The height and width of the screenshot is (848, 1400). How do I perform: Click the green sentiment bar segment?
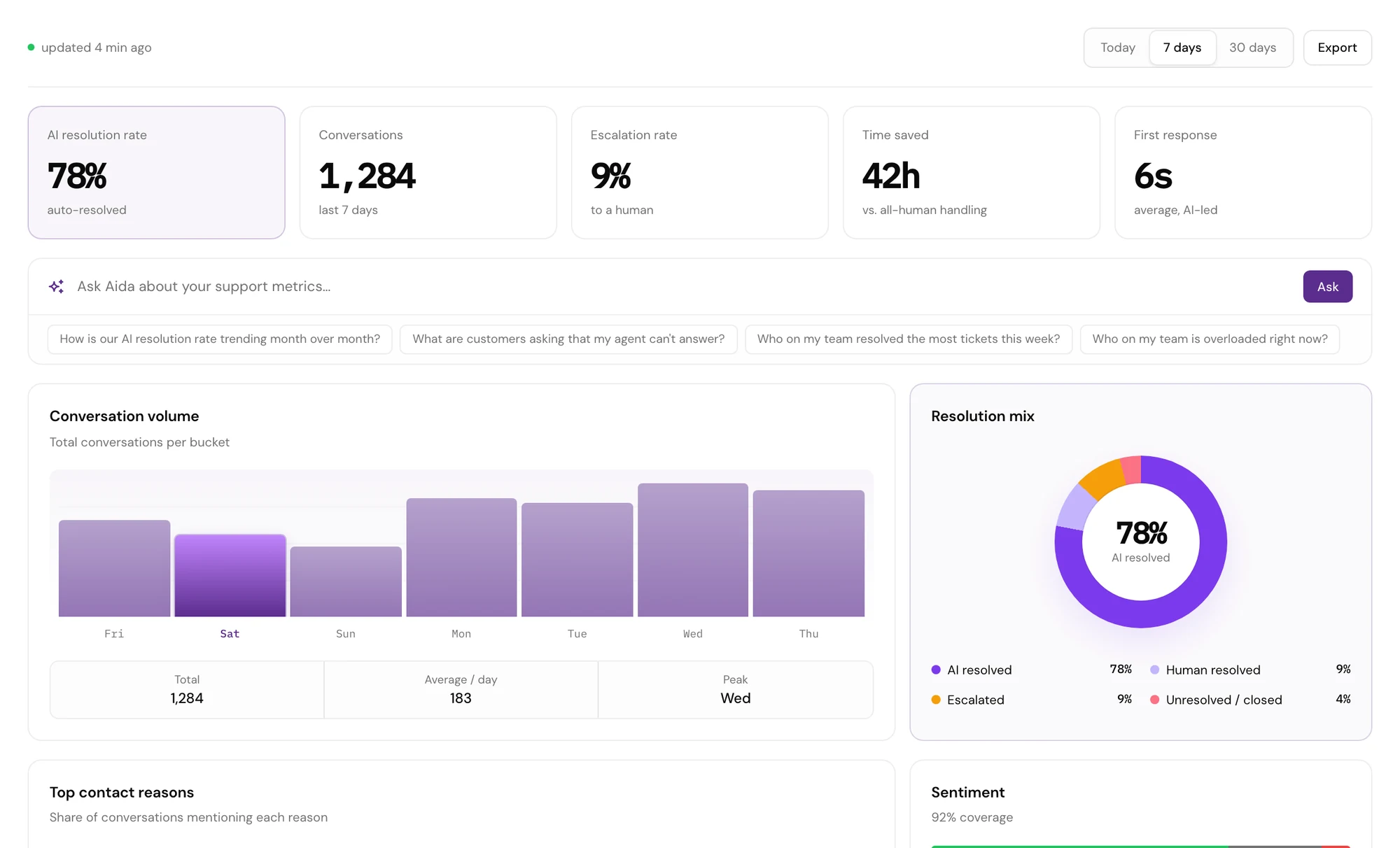pos(1079,846)
